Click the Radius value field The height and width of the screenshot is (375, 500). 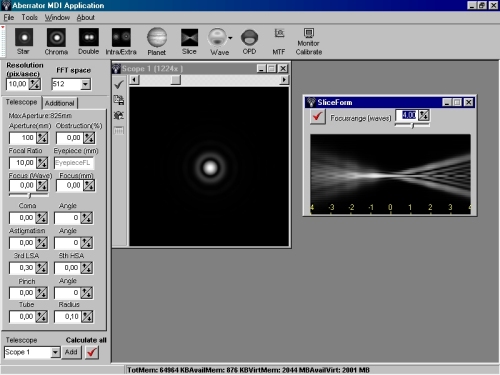tap(68, 317)
